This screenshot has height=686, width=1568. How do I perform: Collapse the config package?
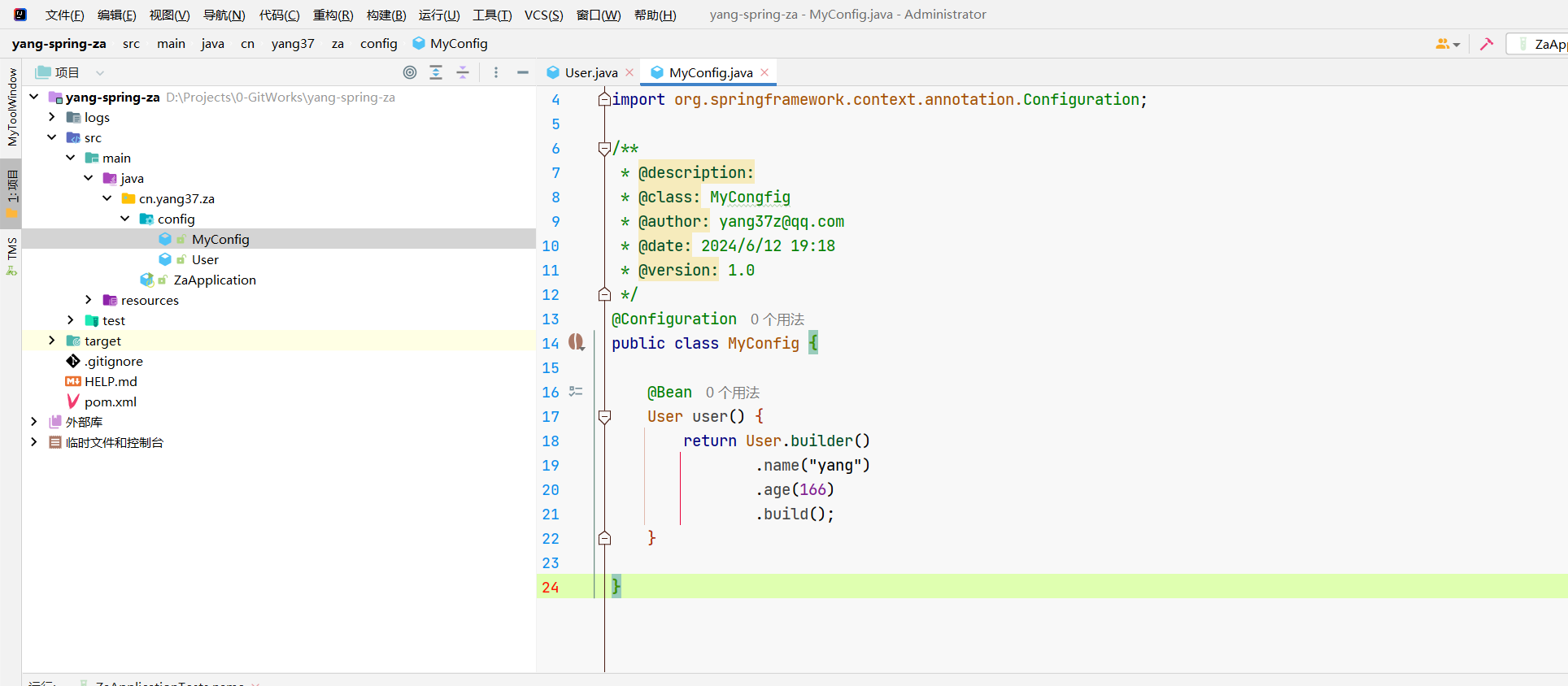coord(125,219)
